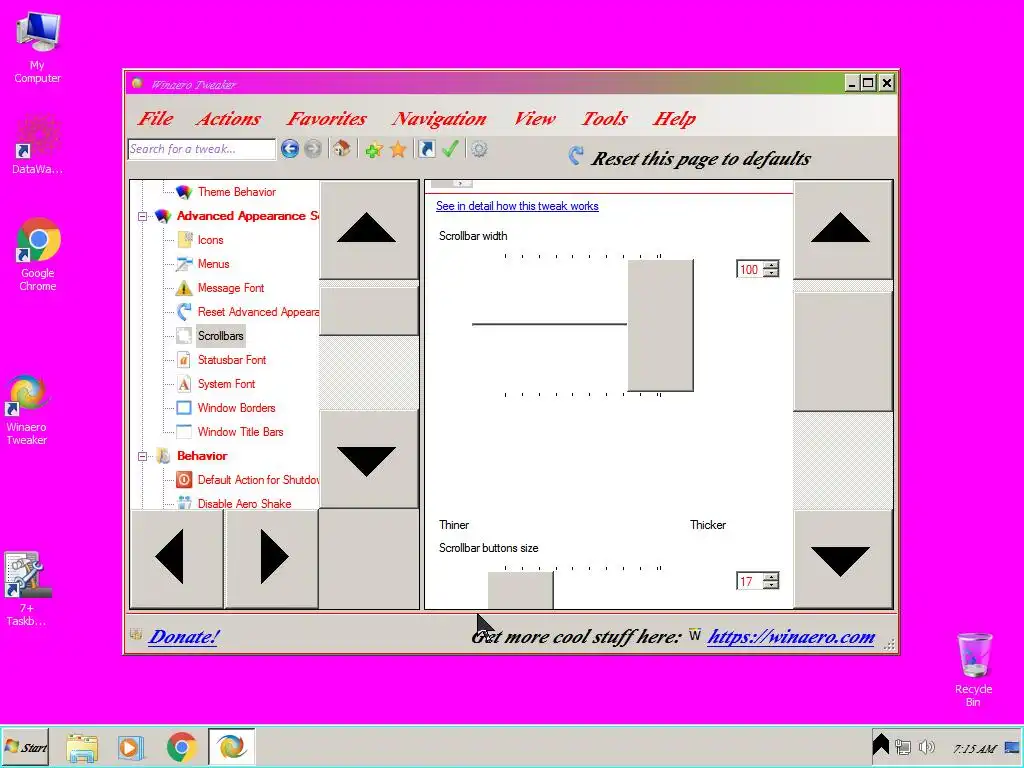1024x768 pixels.
Task: Increase Scrollbar buttons size with stepper up
Action: (771, 577)
